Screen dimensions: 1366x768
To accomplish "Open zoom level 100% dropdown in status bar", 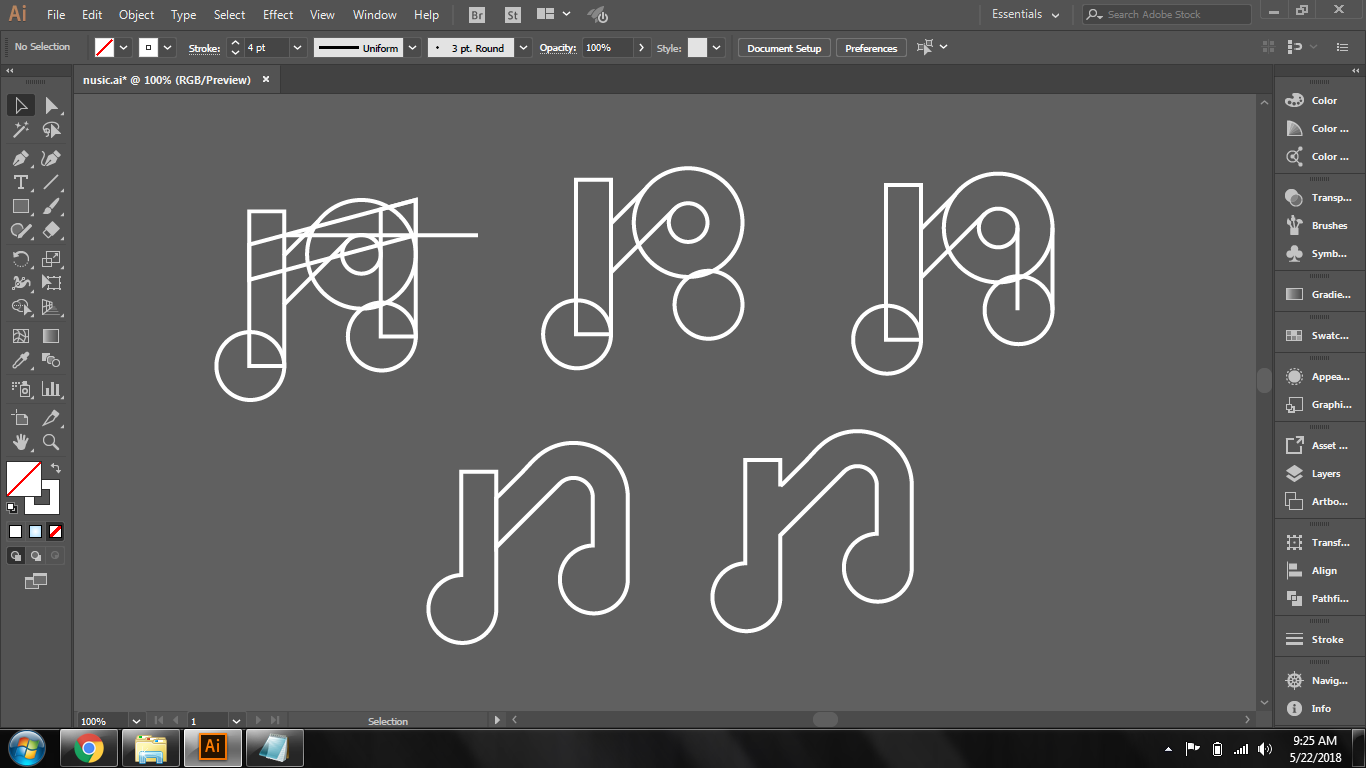I will point(136,720).
